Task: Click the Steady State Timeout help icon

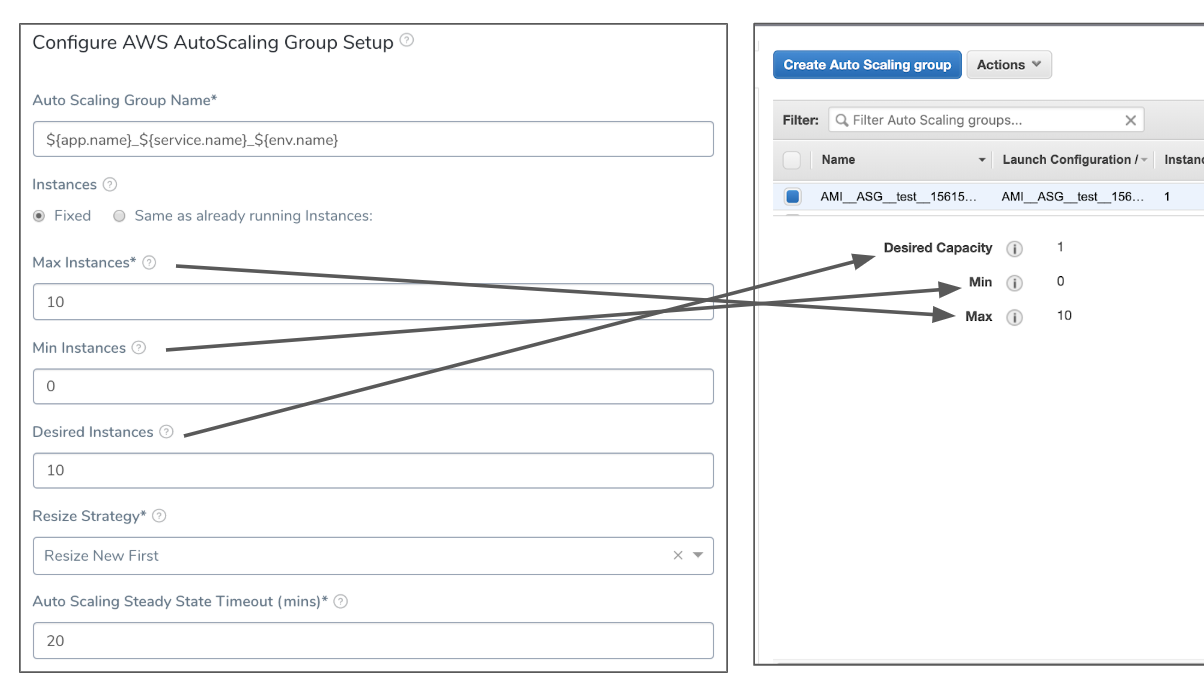Action: pos(341,601)
